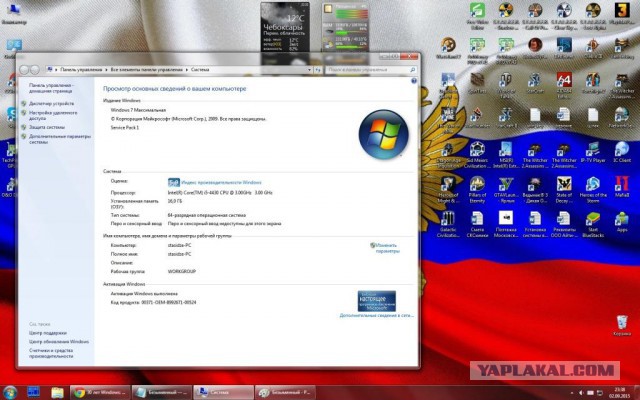The width and height of the screenshot is (640, 400).
Task: Click the Cheboksary weather gadget
Action: tap(285, 27)
